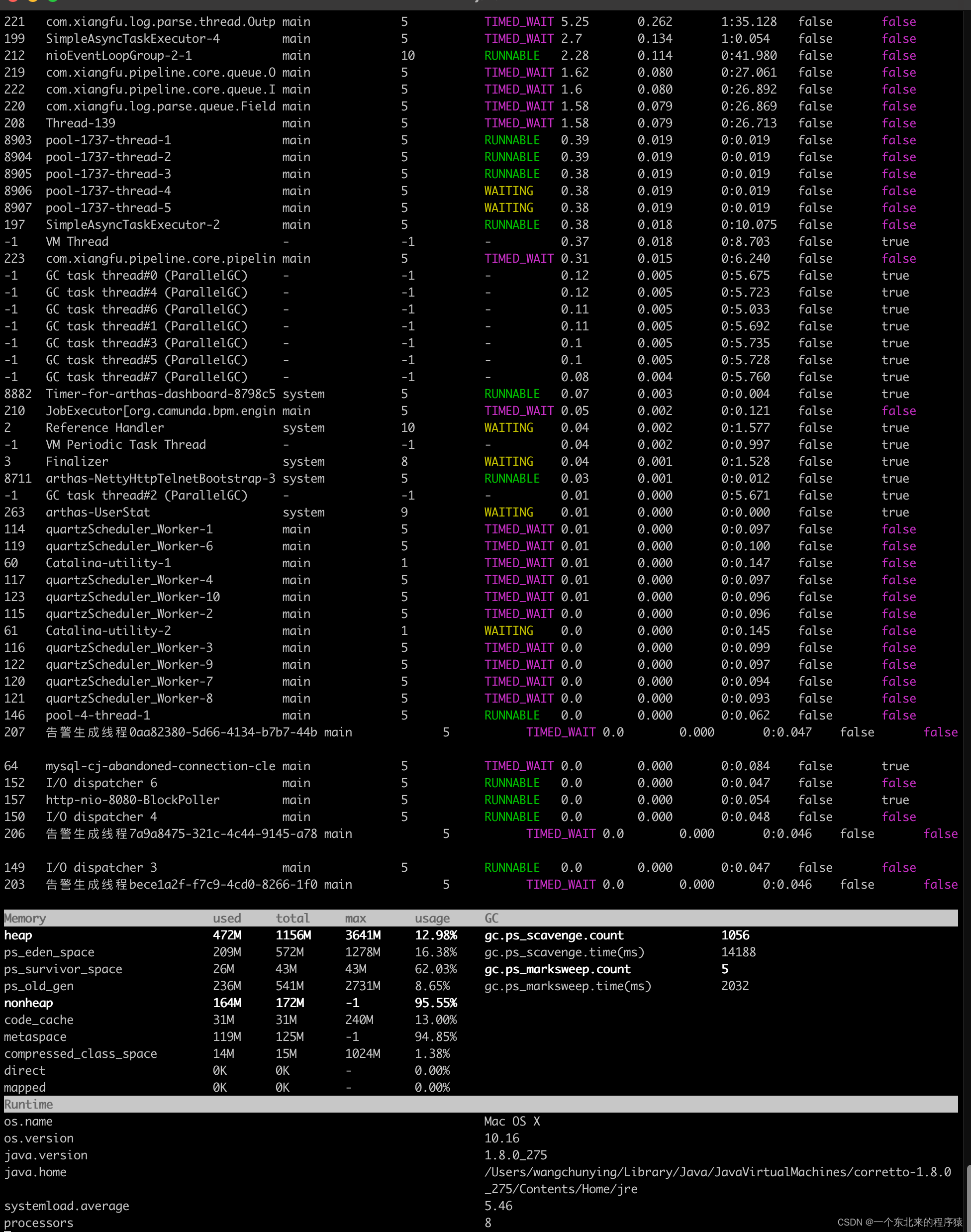Click the Runtime section header

(x=28, y=1105)
